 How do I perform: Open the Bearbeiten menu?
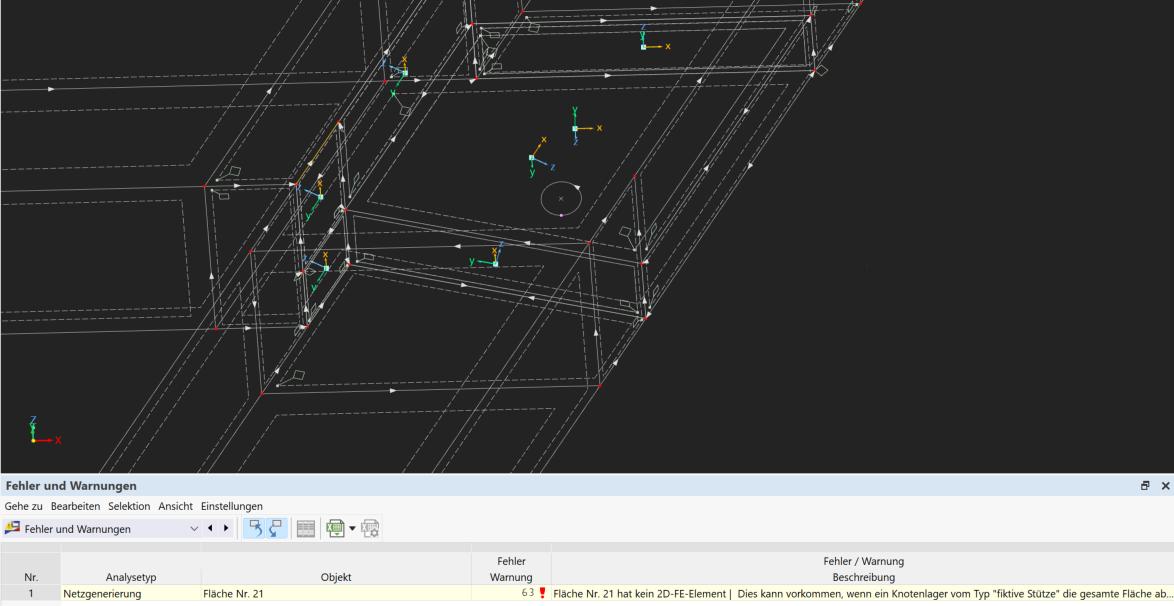(x=75, y=506)
